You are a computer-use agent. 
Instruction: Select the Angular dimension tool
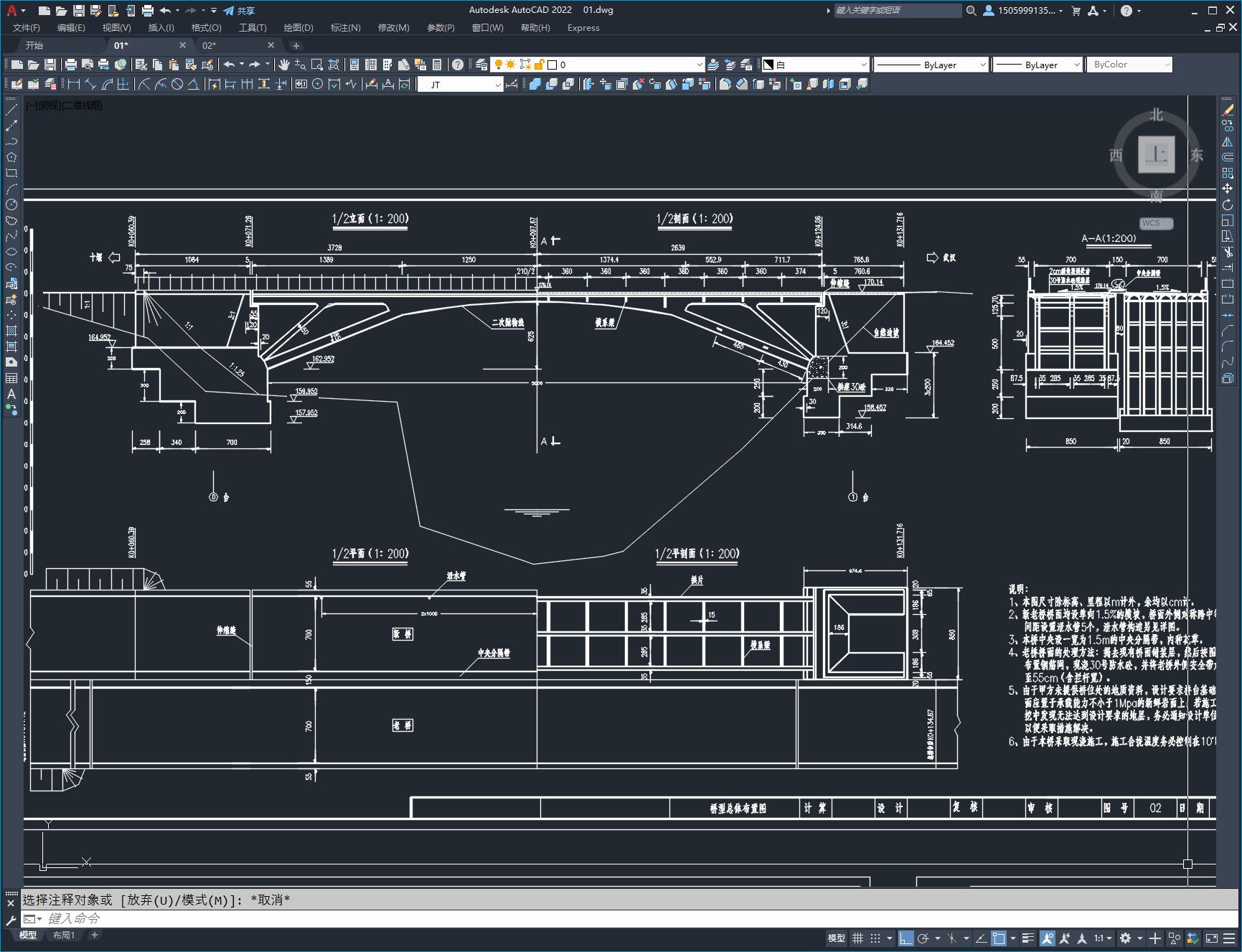194,85
